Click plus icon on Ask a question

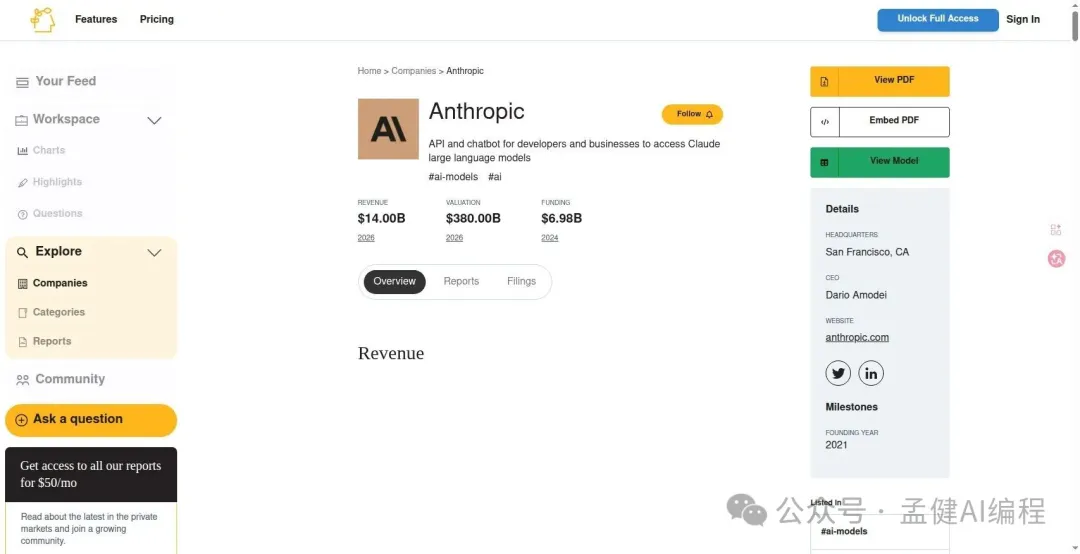(x=21, y=420)
